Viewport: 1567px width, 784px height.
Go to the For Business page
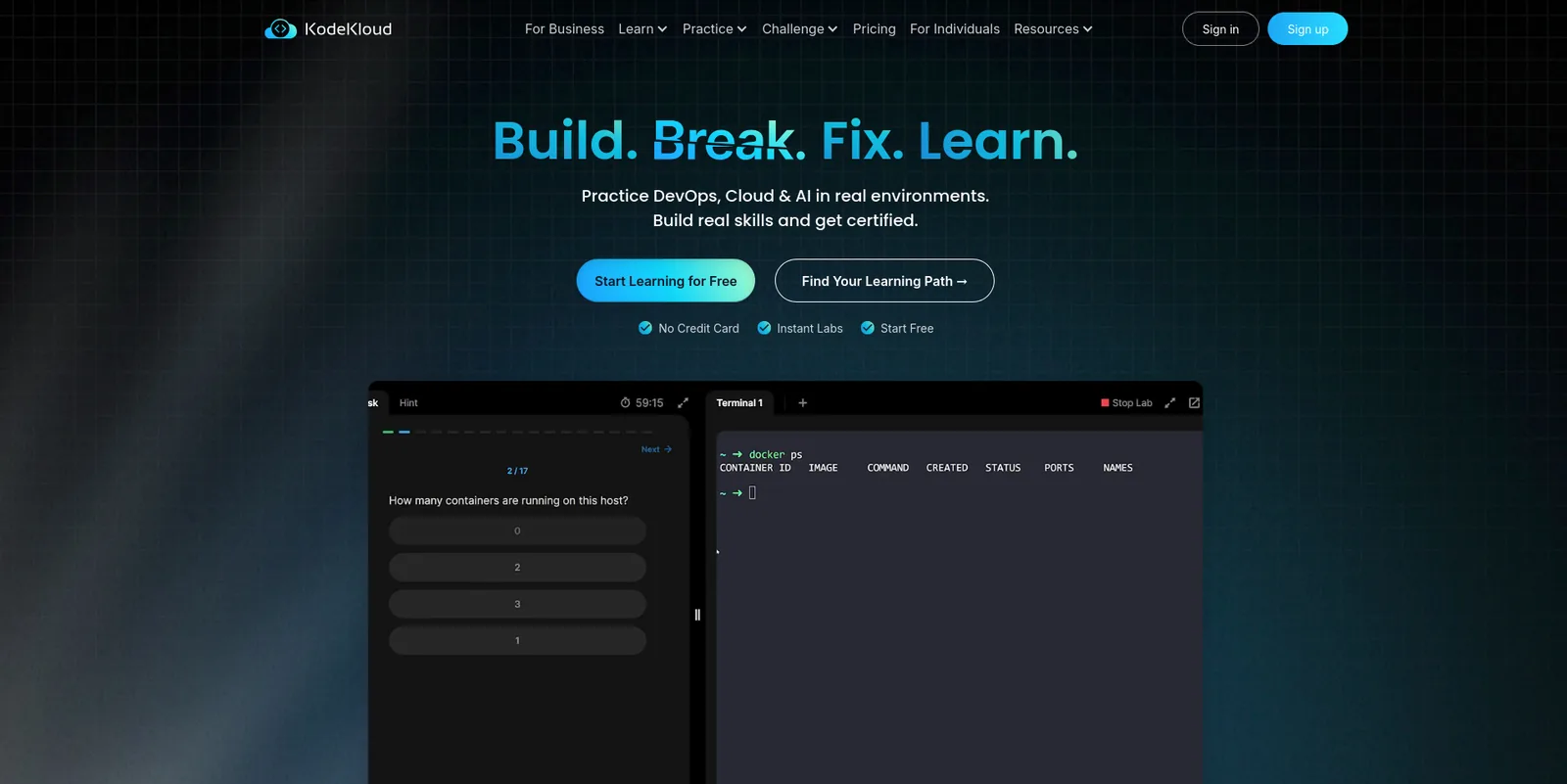(x=564, y=29)
